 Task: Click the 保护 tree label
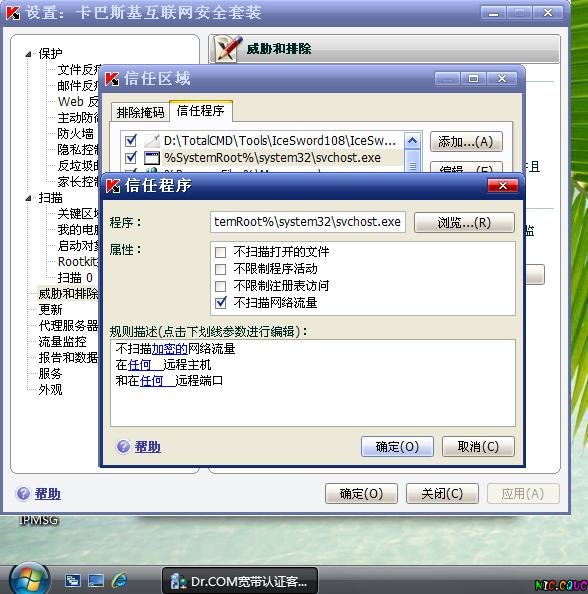pyautogui.click(x=50, y=53)
